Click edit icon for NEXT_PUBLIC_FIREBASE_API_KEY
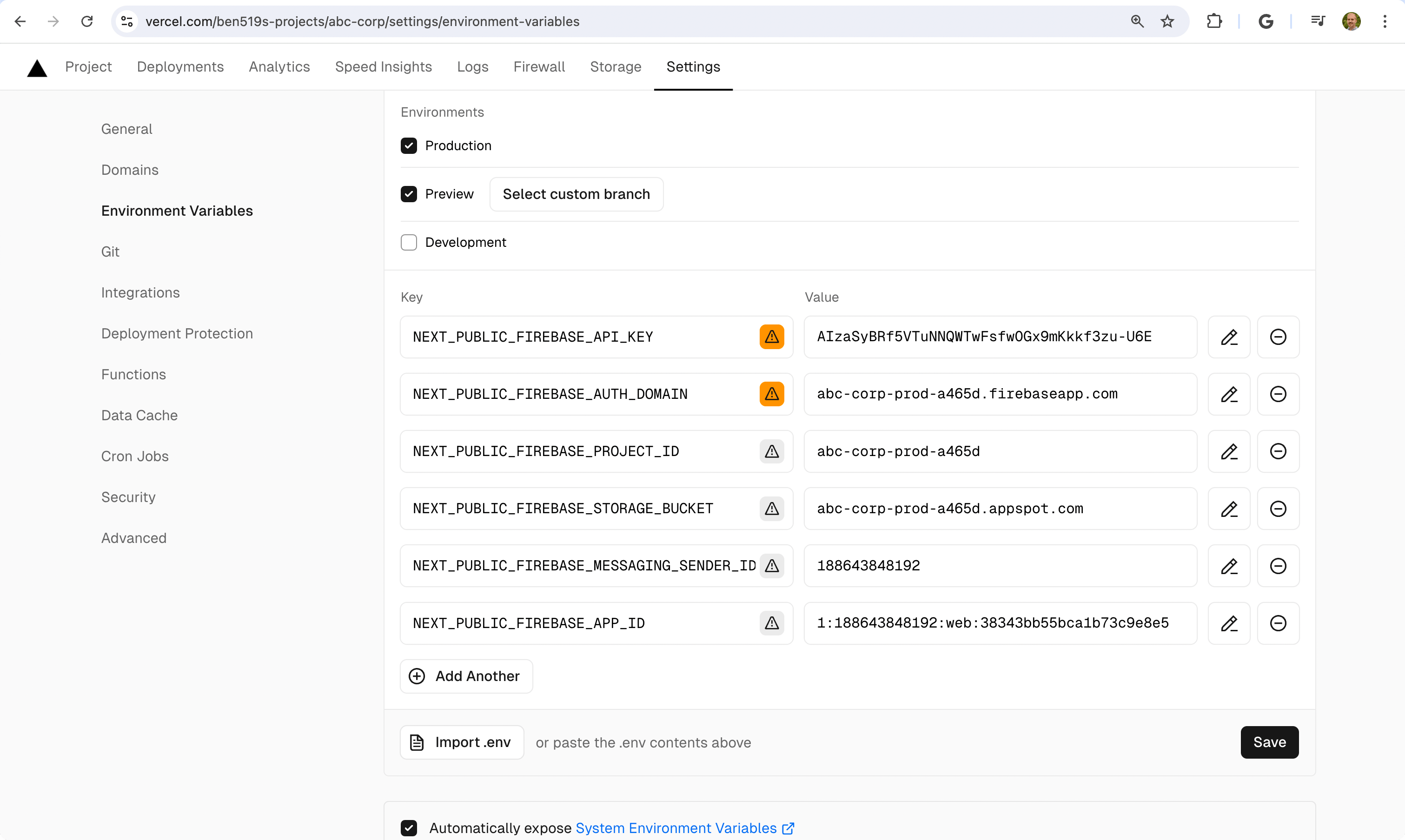 1229,337
